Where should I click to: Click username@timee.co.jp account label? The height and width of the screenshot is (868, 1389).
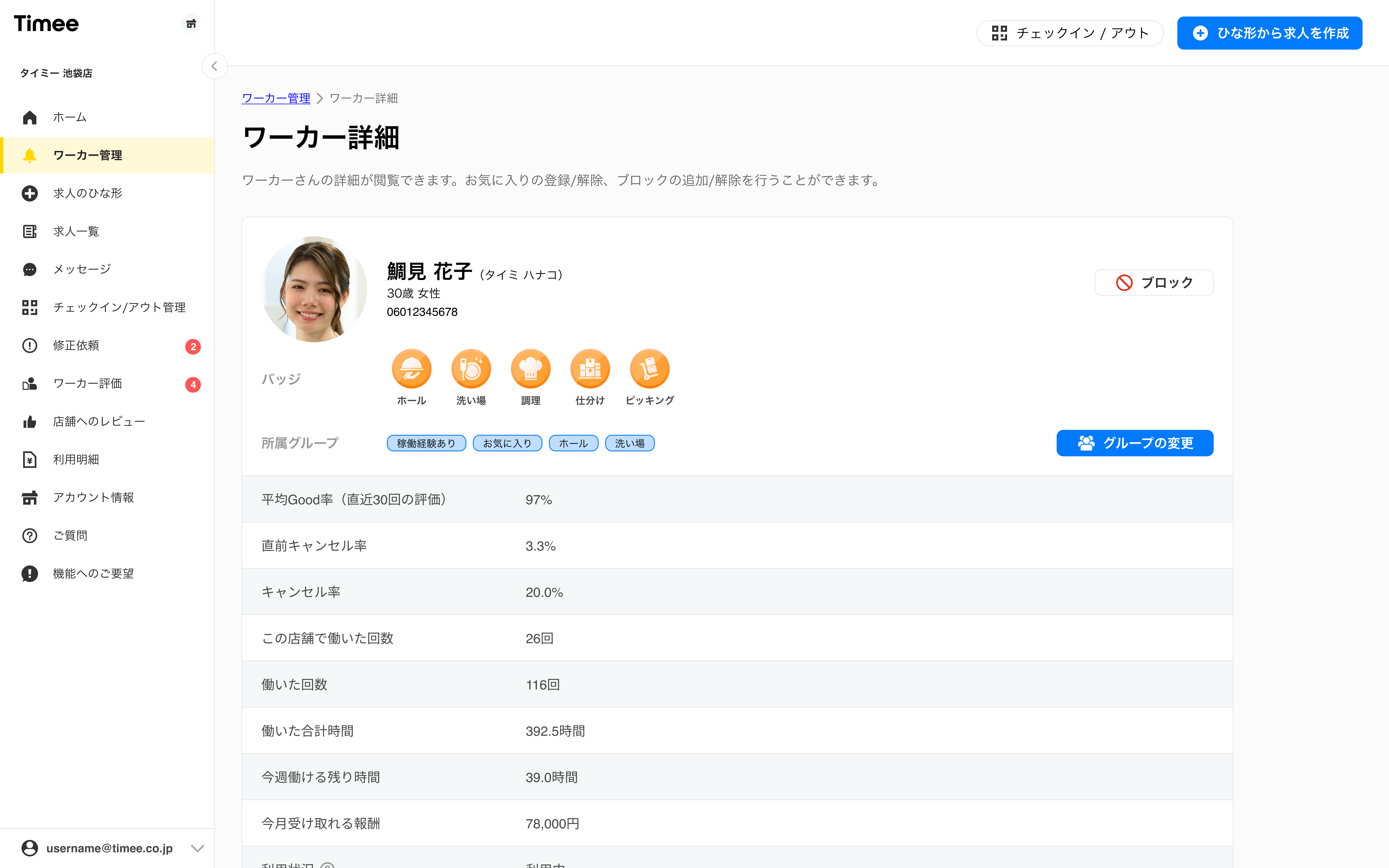click(110, 848)
